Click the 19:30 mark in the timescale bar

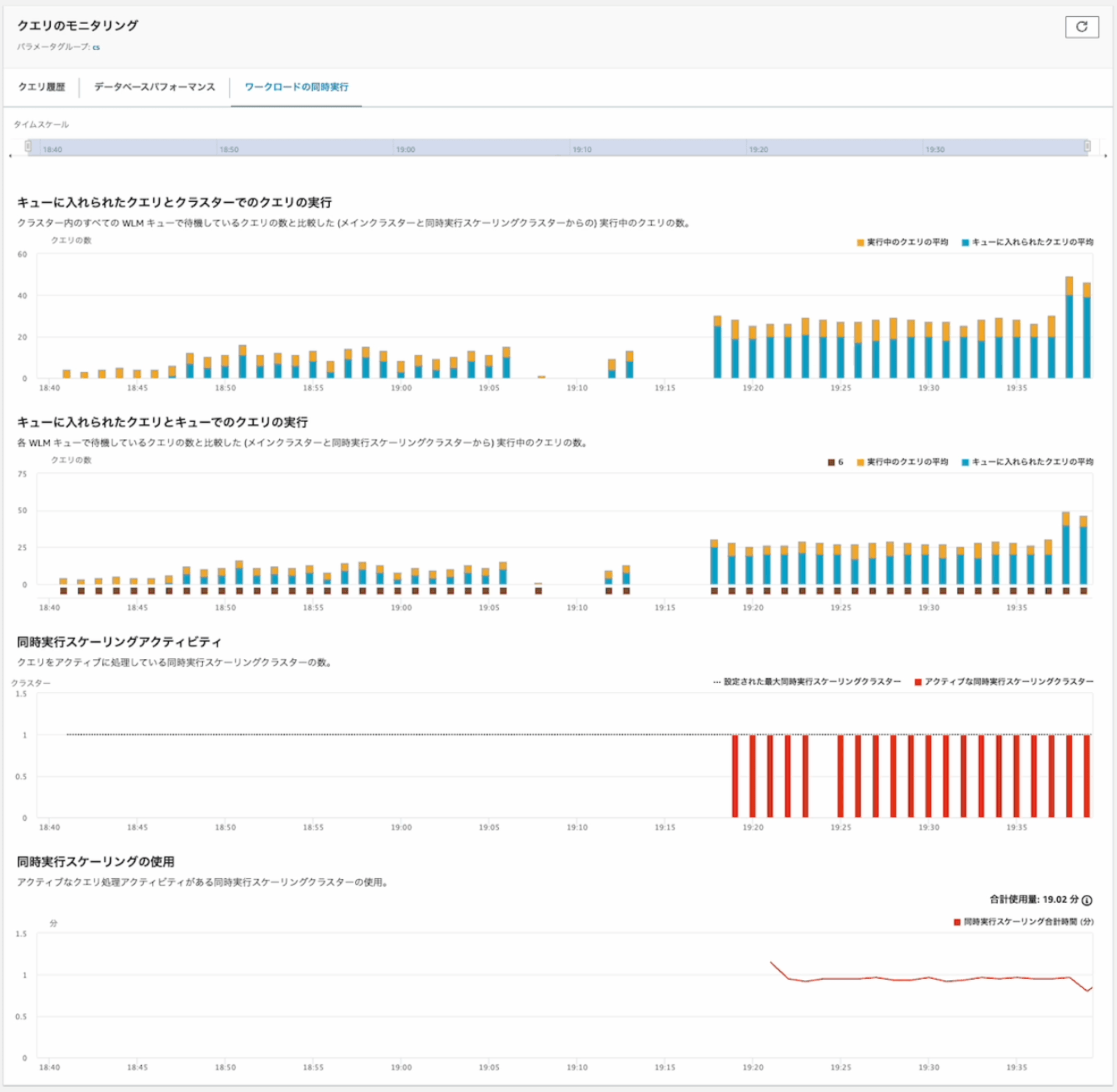934,149
